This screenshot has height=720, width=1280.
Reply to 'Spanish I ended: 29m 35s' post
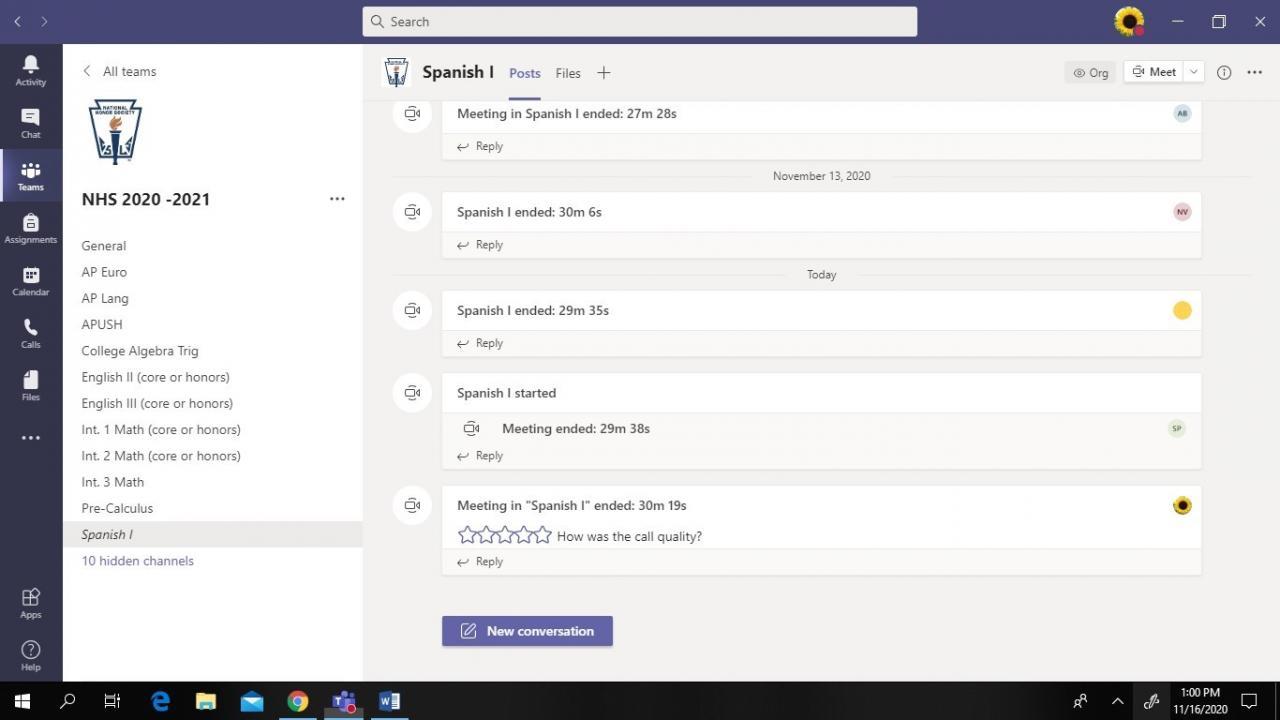click(480, 343)
